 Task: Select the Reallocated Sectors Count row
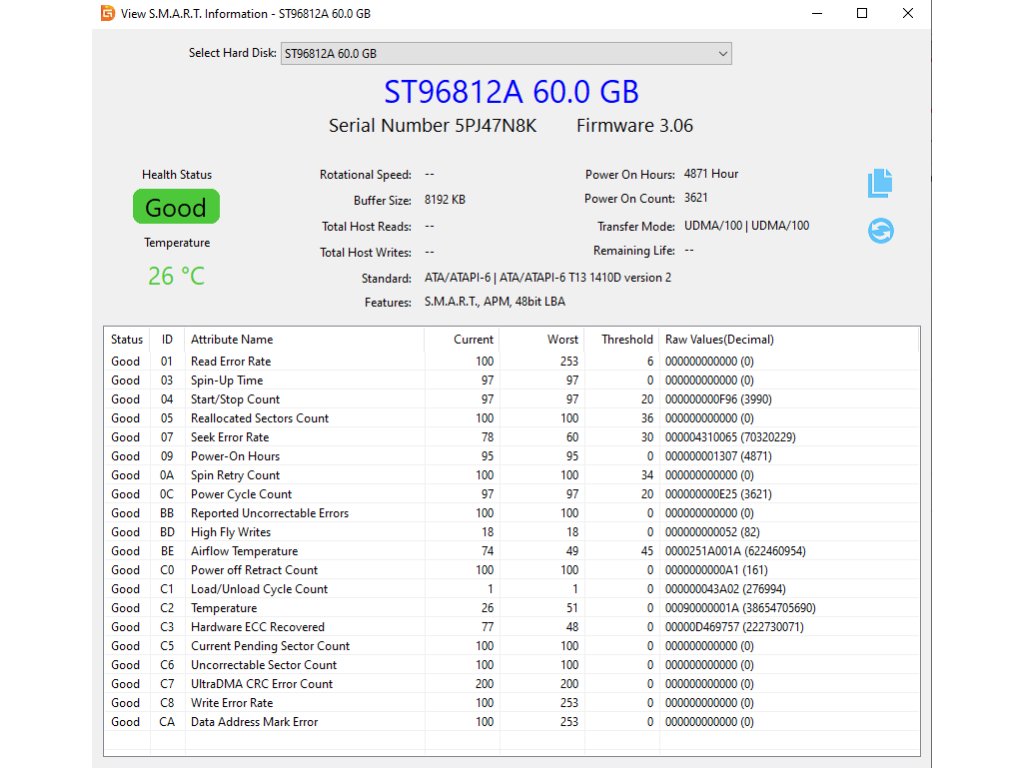click(511, 418)
